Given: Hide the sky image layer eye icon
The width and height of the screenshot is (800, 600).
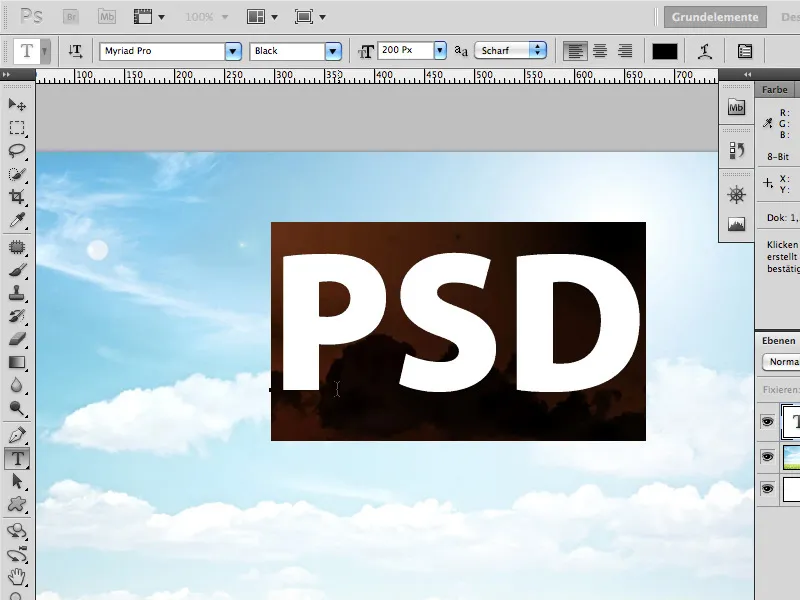Looking at the screenshot, I should 767,457.
